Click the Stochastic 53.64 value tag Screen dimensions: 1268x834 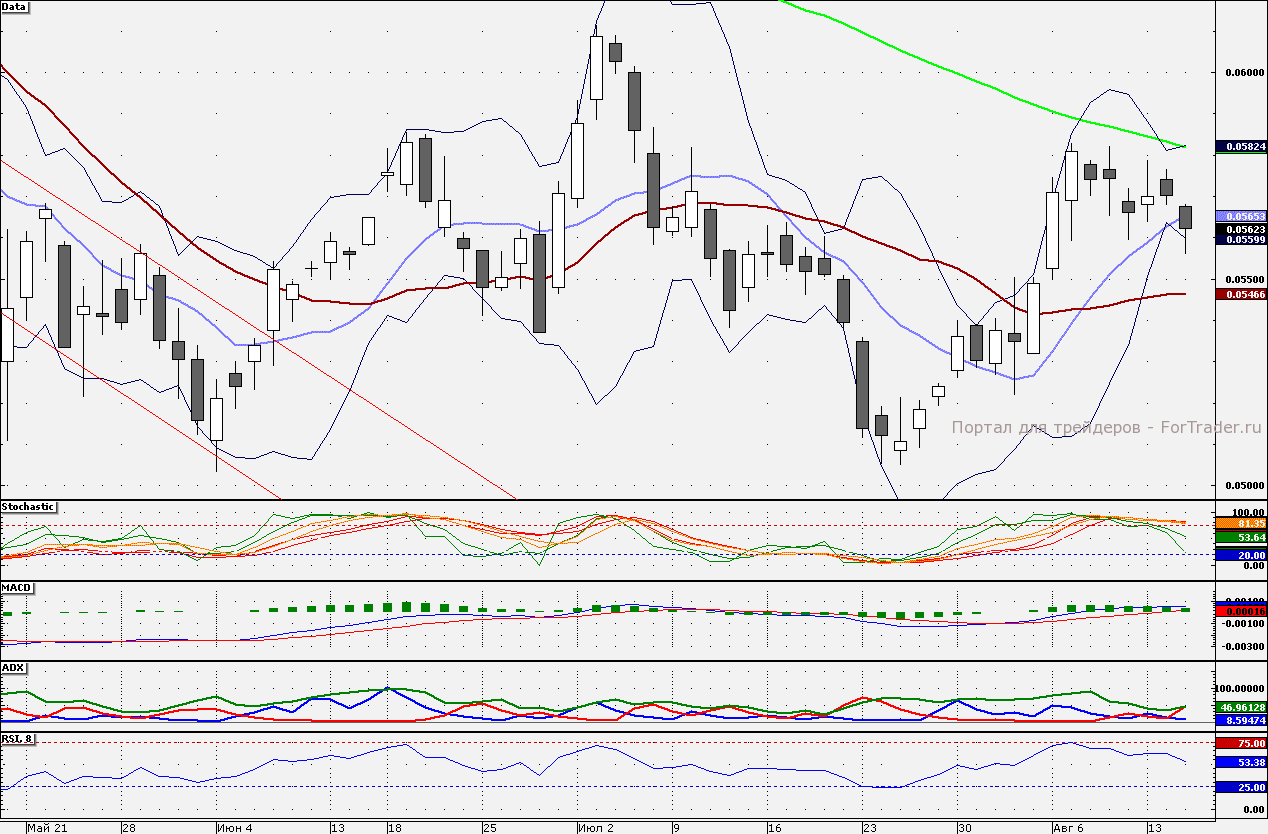pos(1241,538)
